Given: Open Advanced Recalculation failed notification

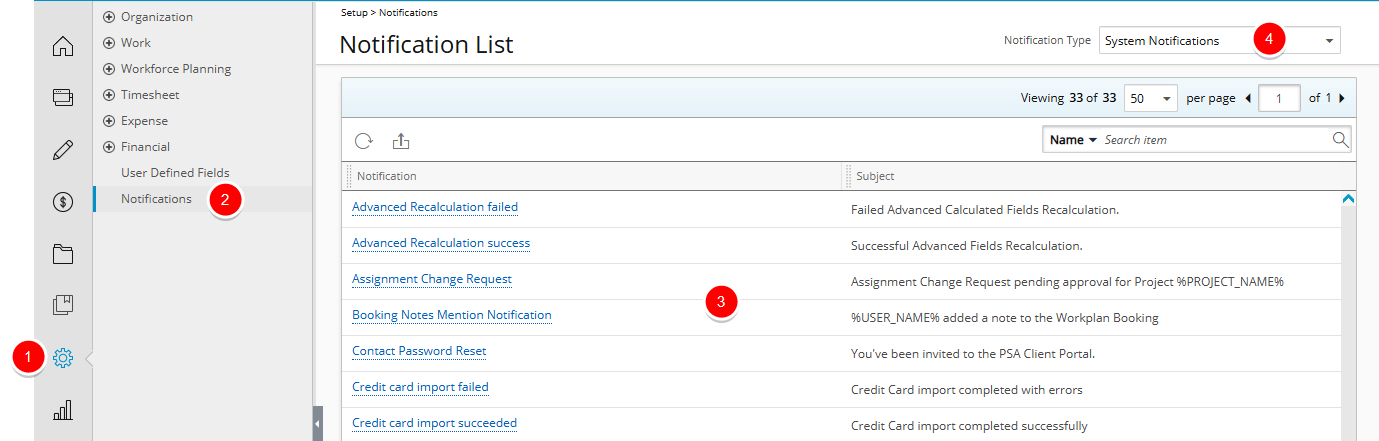Looking at the screenshot, I should [435, 207].
